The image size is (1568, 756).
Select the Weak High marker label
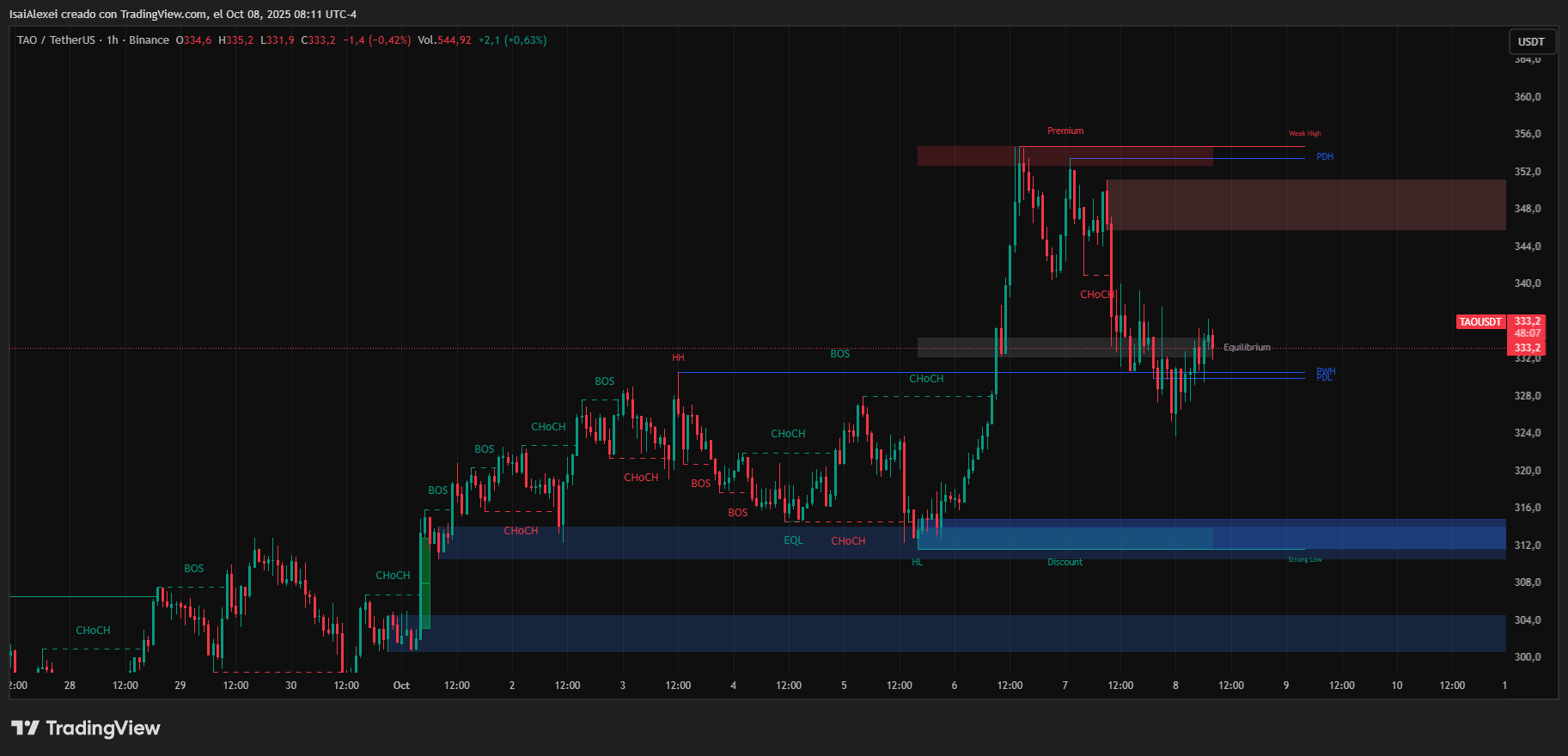click(x=1304, y=133)
